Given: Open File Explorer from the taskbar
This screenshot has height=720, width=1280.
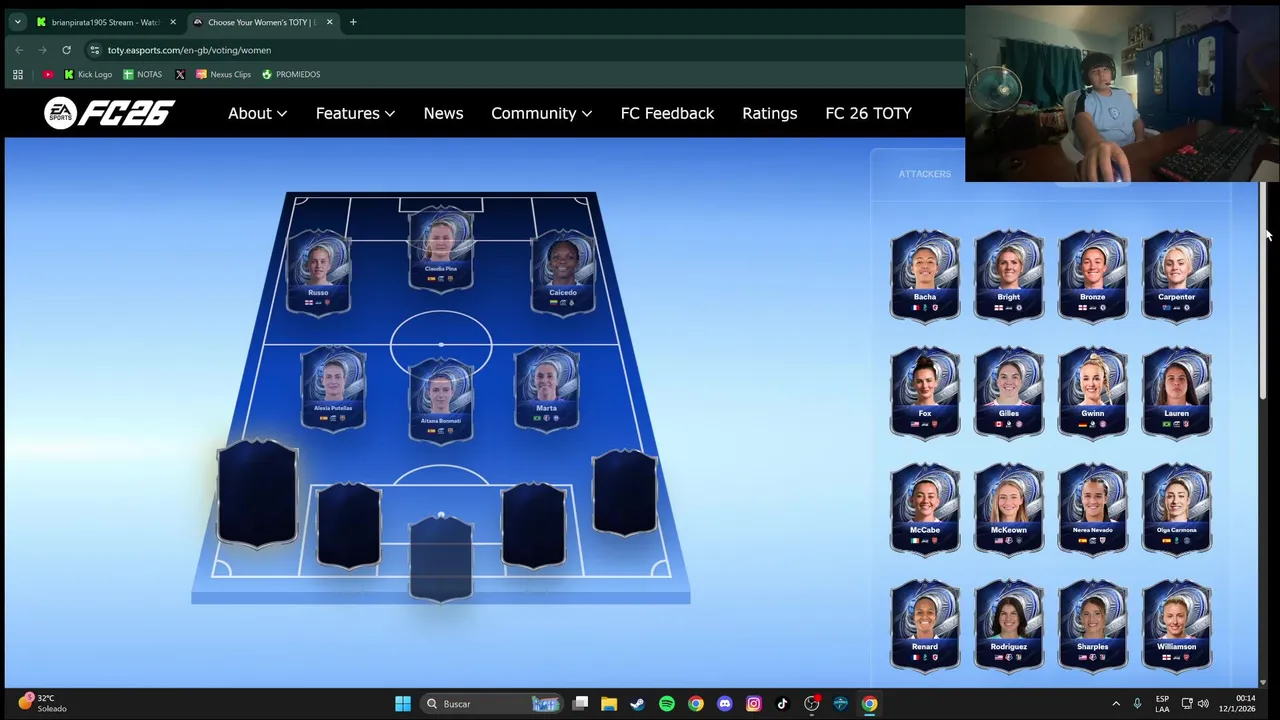Looking at the screenshot, I should coord(609,704).
